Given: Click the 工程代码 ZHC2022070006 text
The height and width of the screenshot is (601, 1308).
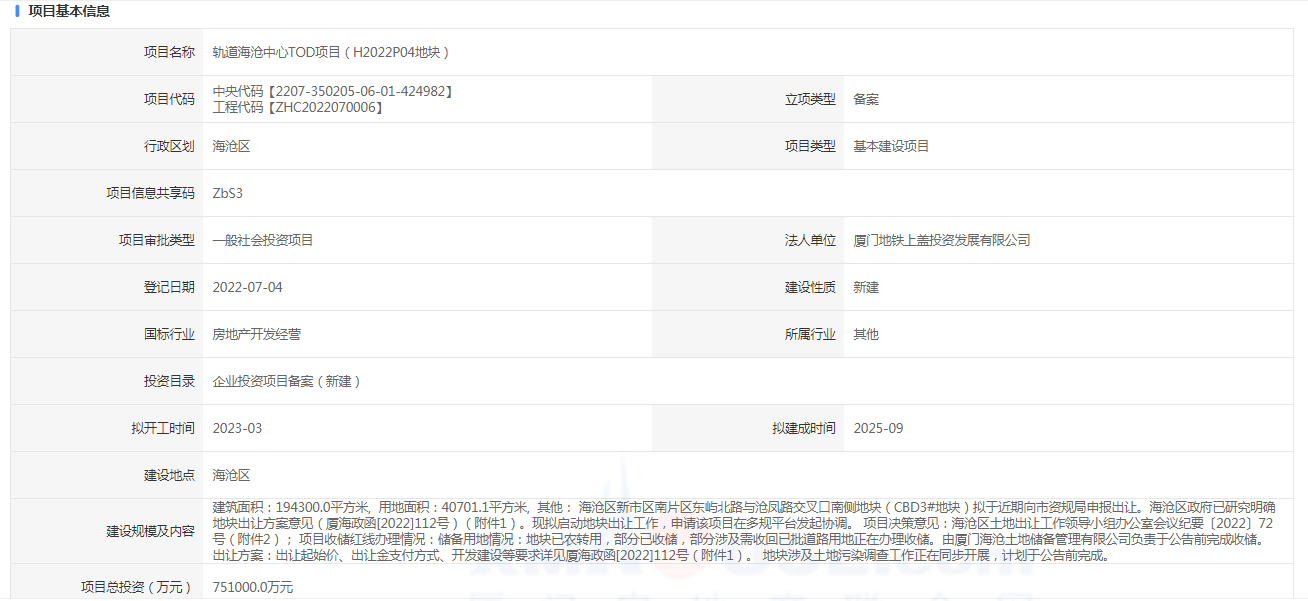Looking at the screenshot, I should [298, 107].
